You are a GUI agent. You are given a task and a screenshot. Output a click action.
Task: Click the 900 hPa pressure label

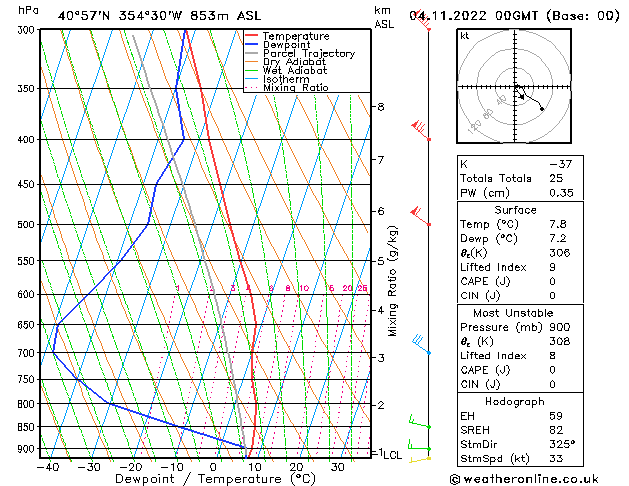28,449
